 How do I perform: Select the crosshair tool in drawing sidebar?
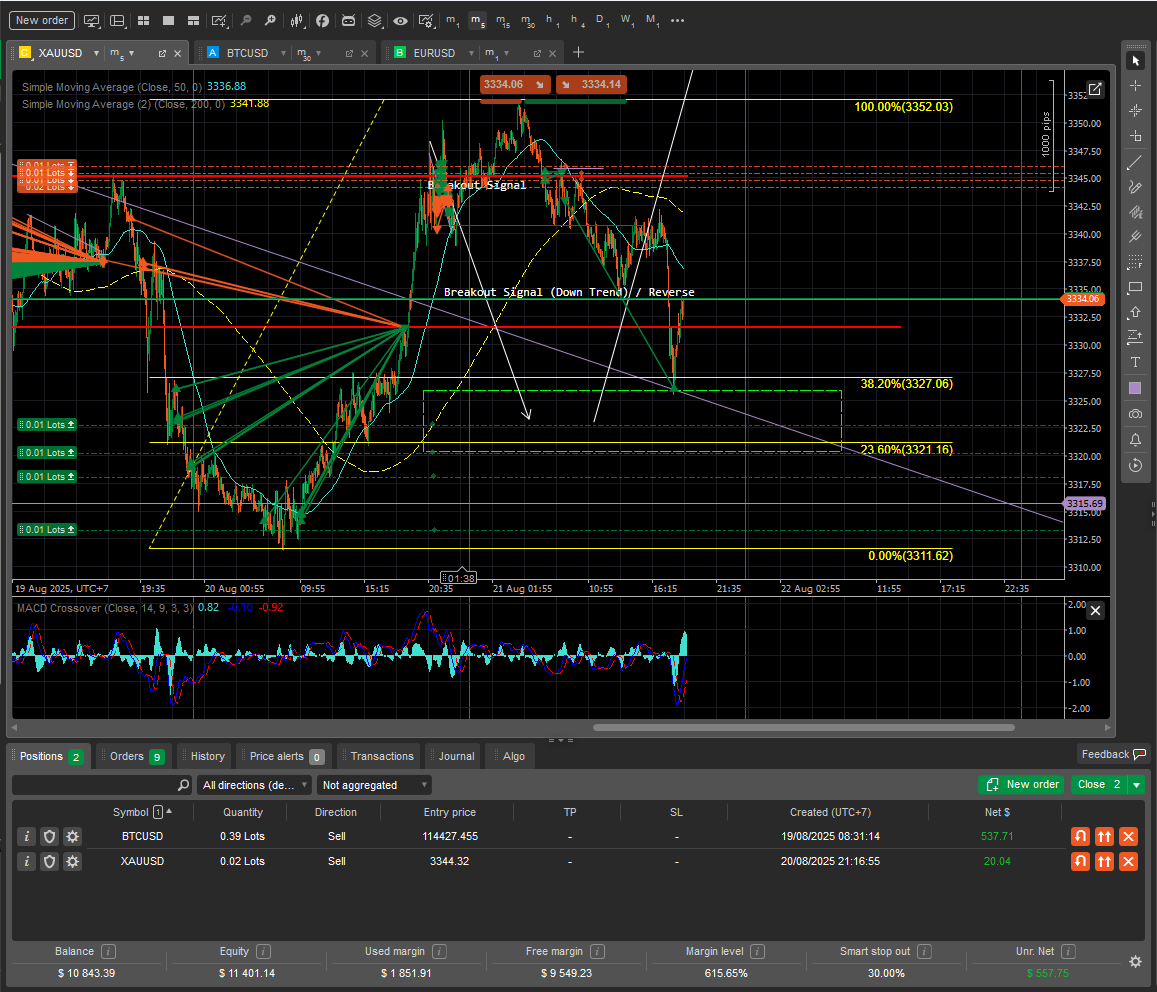(1136, 86)
